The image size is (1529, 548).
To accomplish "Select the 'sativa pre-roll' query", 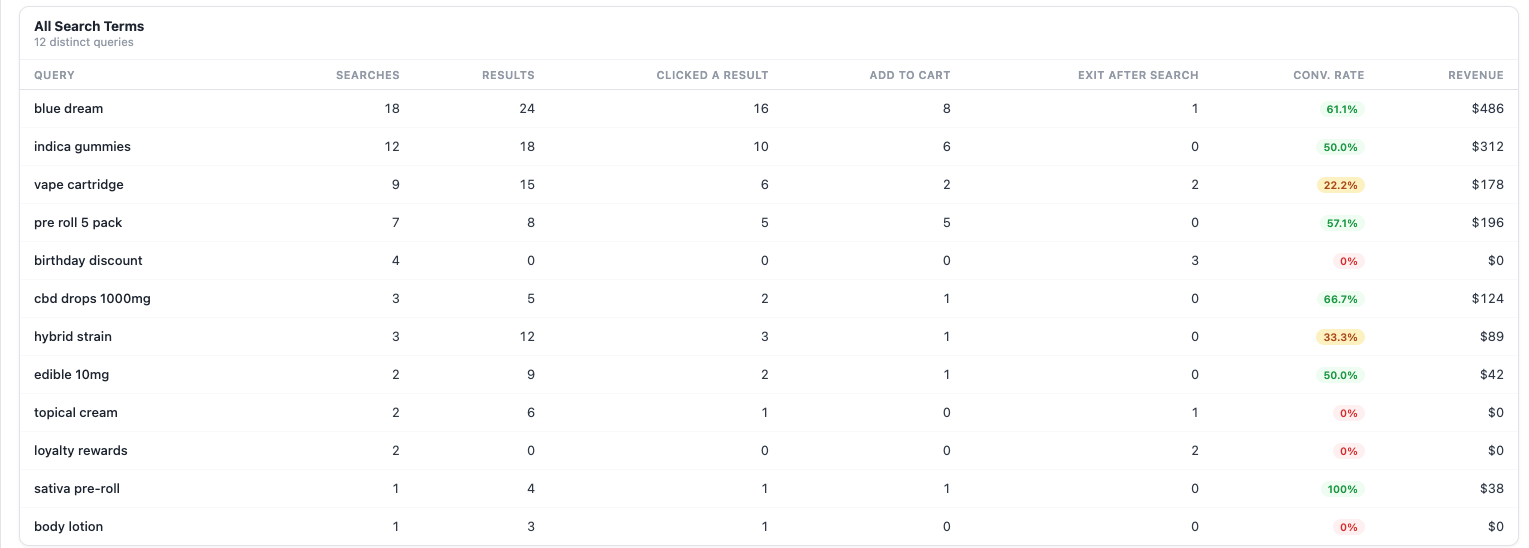I will point(77,489).
